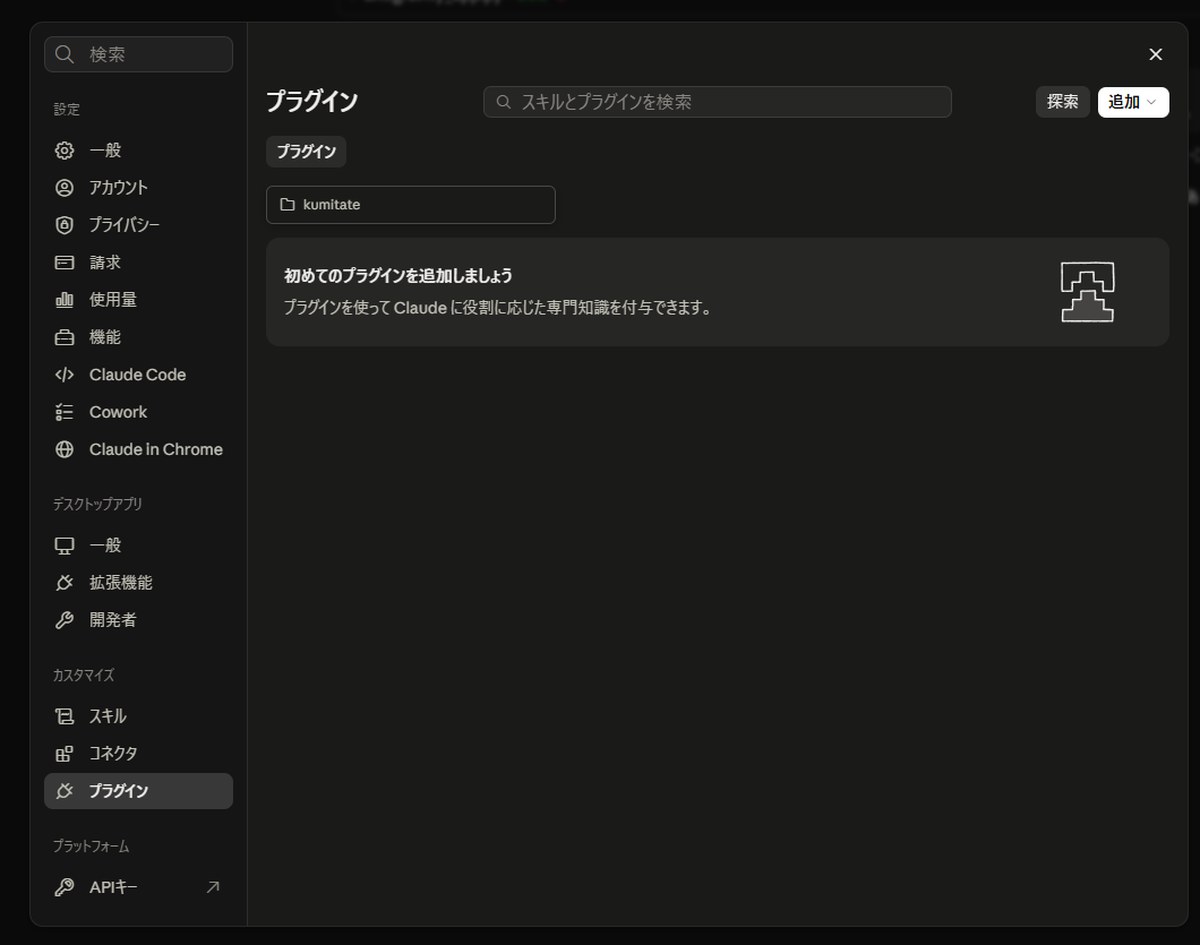Viewport: 1200px width, 945px height.
Task: Click the shield icon for プライバシー
Action: pos(64,225)
